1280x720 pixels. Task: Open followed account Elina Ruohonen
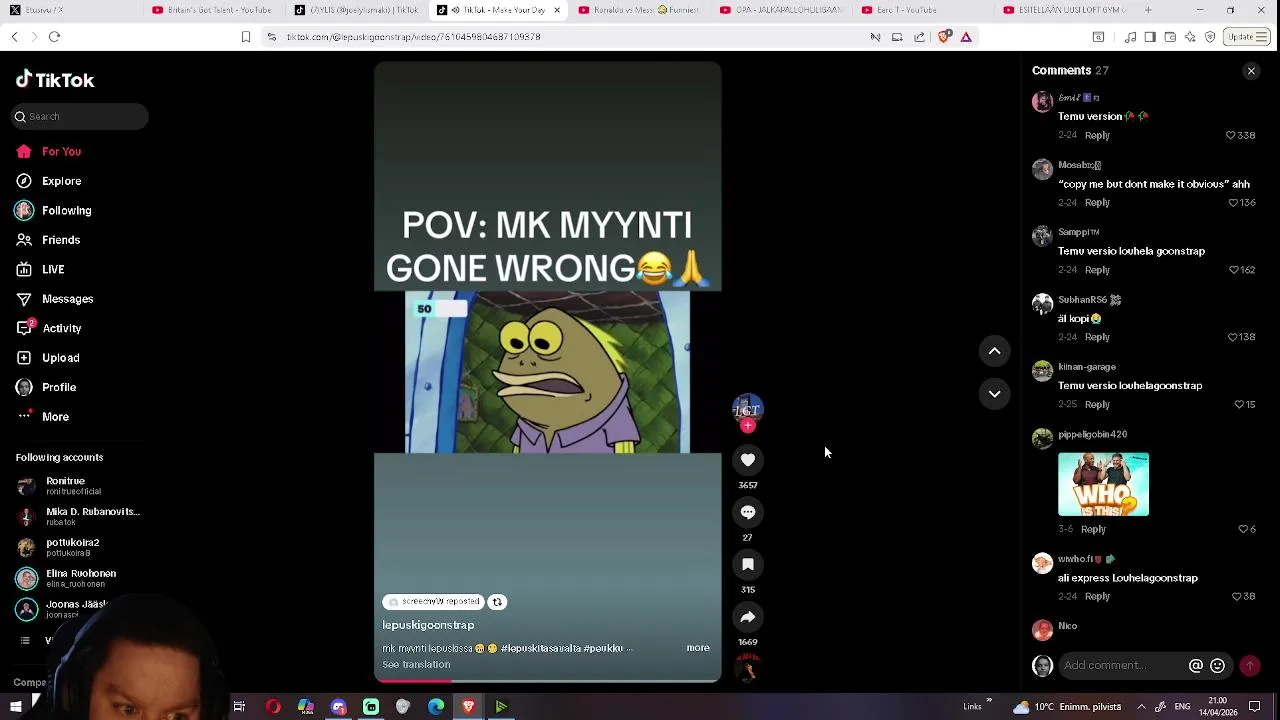[x=66, y=579]
